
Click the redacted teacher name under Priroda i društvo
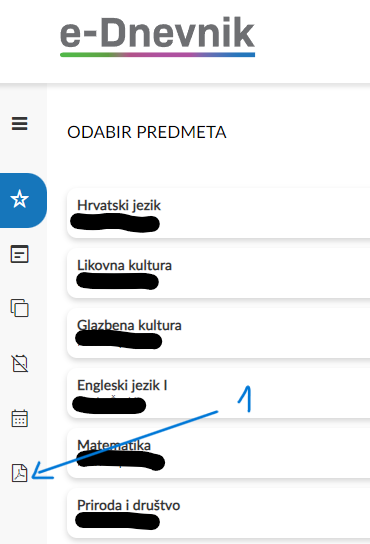pyautogui.click(x=117, y=521)
